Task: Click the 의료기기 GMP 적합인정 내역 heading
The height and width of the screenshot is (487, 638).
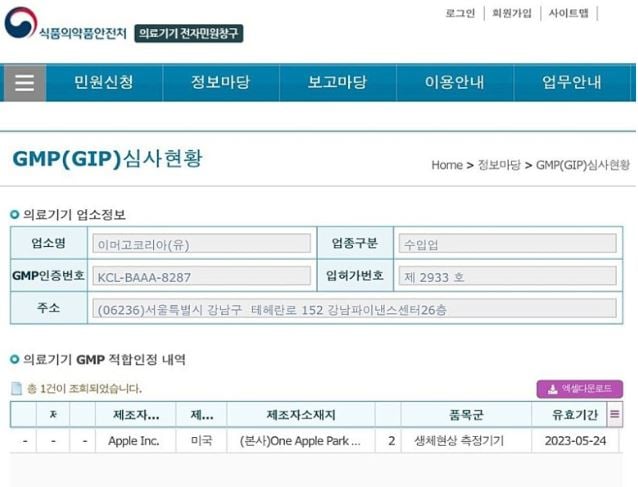Action: click(105, 360)
